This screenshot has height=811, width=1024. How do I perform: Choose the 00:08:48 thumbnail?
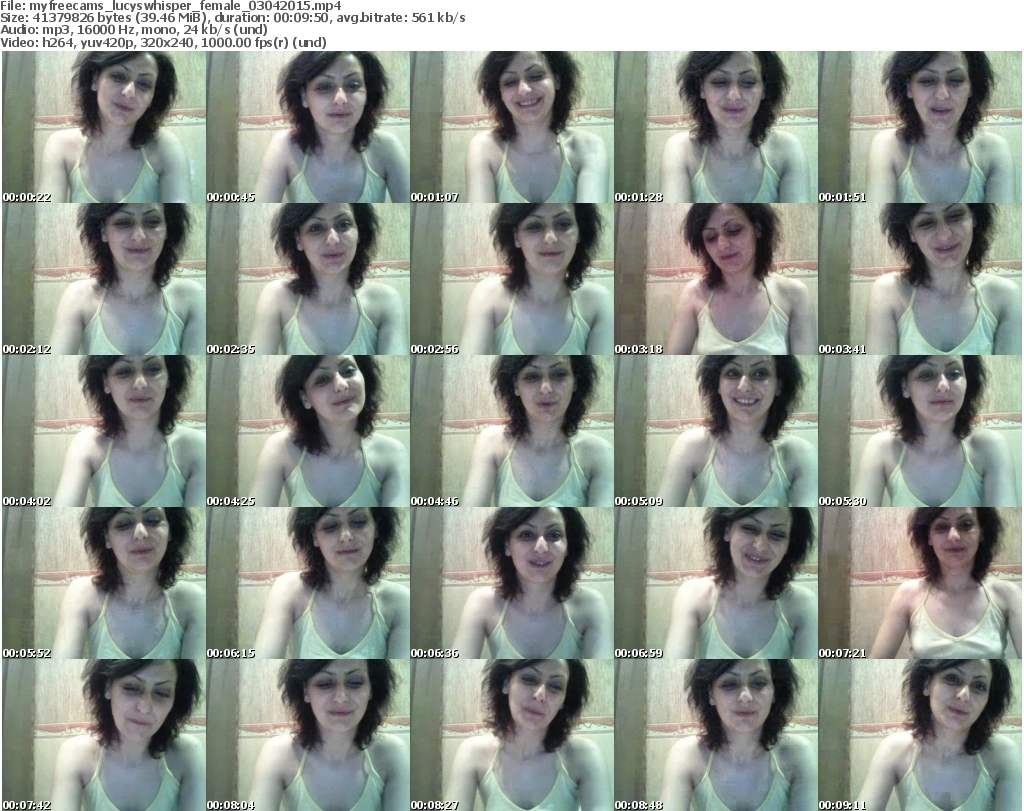point(716,735)
